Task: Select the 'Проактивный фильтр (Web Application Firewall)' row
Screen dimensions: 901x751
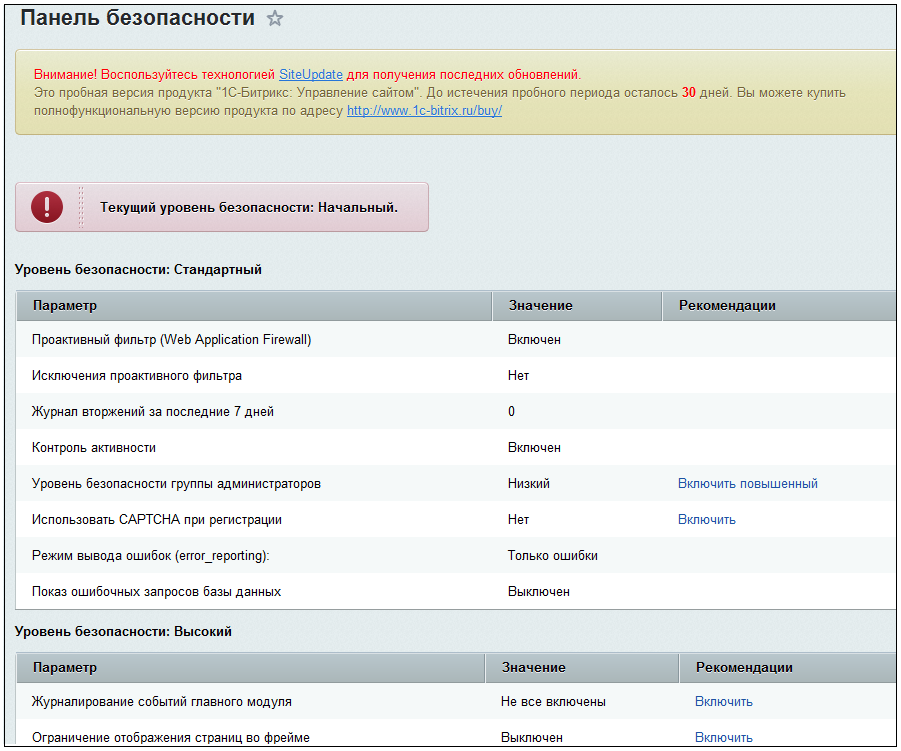Action: coord(456,340)
